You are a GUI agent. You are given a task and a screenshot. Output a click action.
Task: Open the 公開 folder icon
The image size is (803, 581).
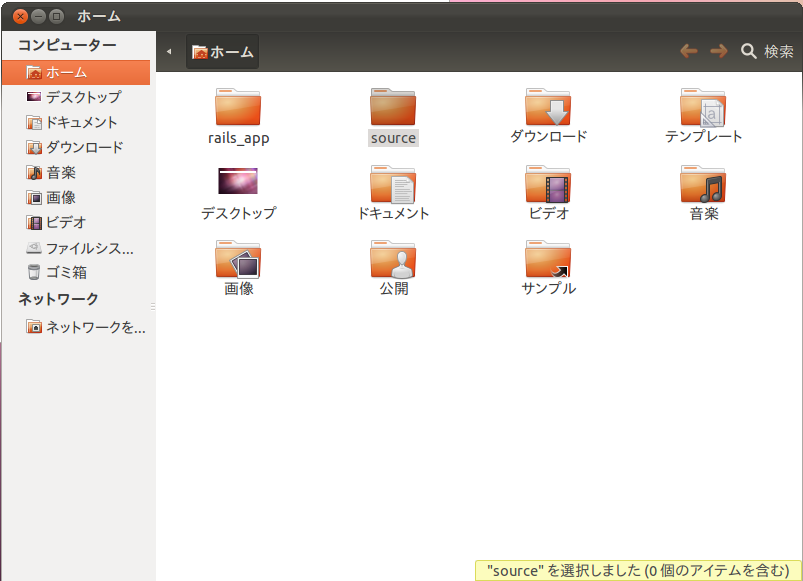(393, 259)
